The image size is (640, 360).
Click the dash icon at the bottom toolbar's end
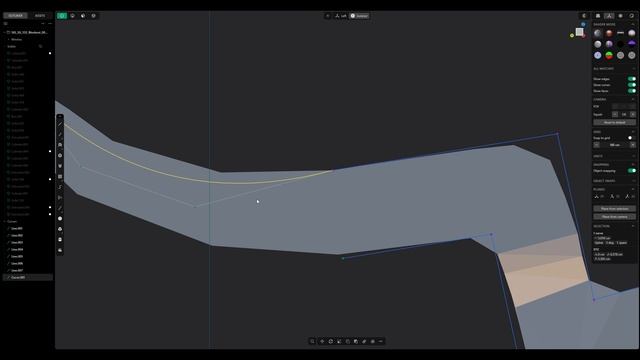tap(381, 341)
